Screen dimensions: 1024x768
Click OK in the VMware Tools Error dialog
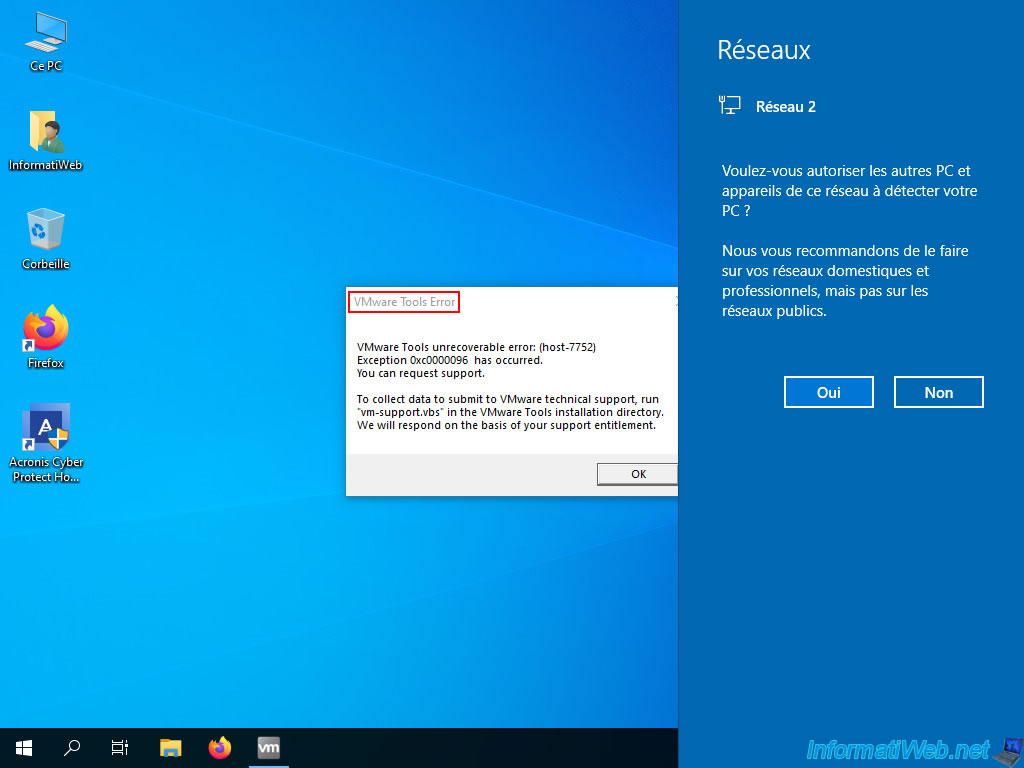[x=637, y=474]
